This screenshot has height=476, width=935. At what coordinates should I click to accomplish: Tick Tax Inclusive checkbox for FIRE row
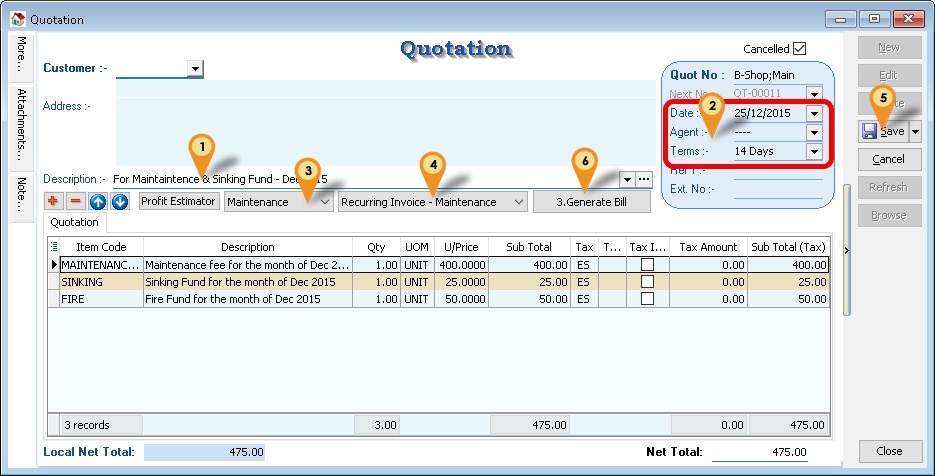(x=647, y=299)
